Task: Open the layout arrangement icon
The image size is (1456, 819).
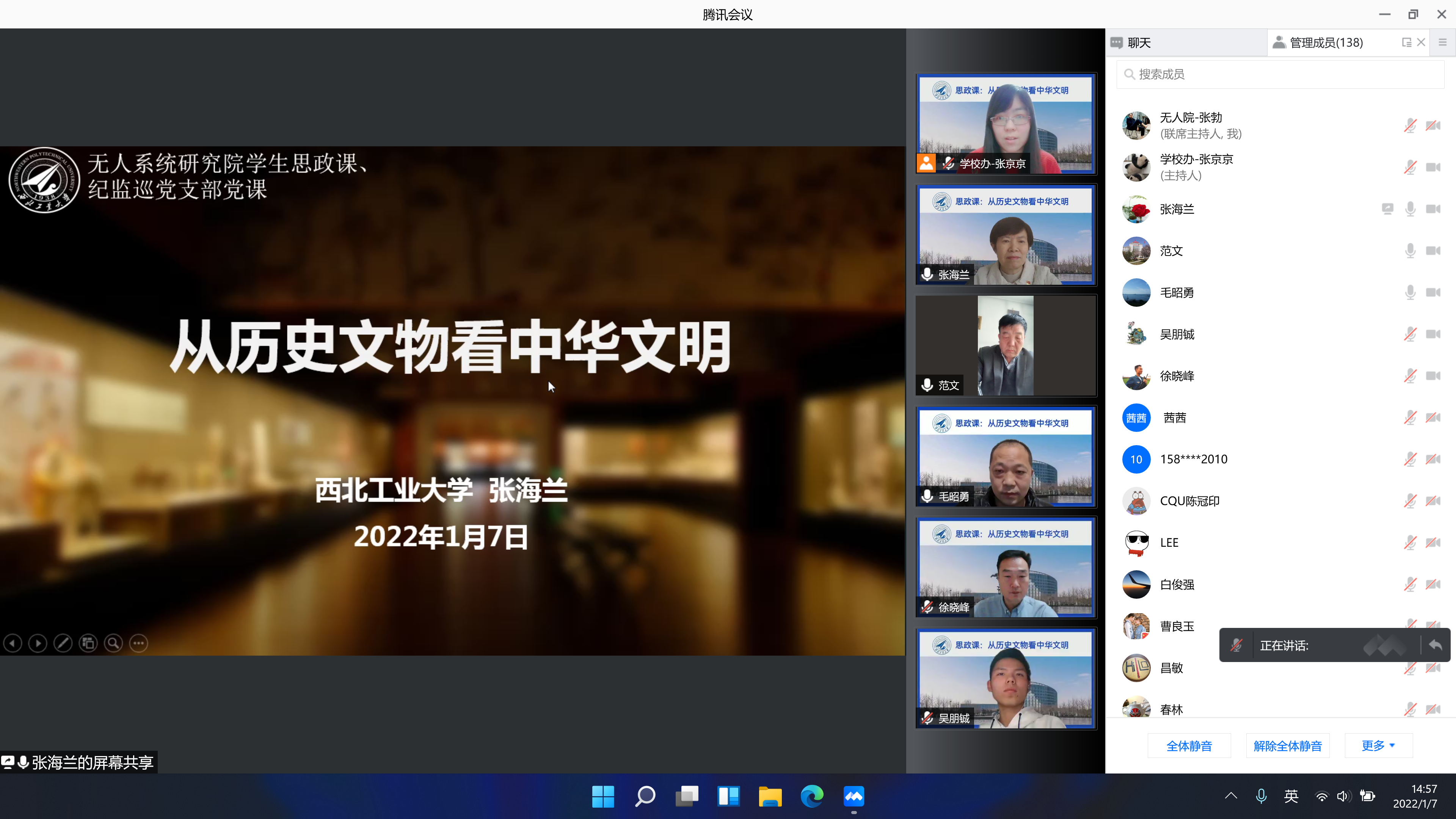Action: pyautogui.click(x=88, y=643)
